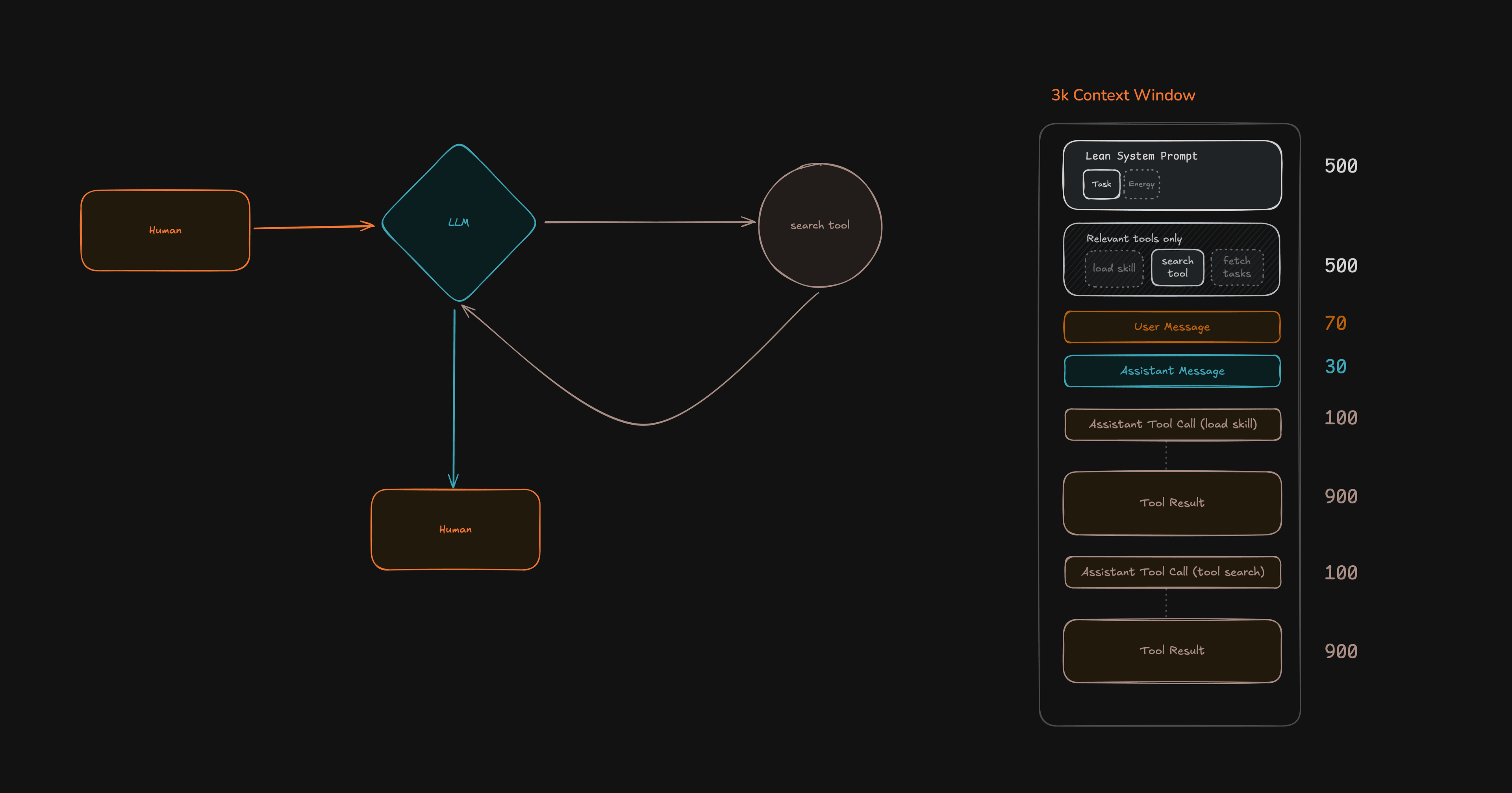This screenshot has width=1512, height=793.
Task: Select Tool Result box below tool search call
Action: (x=1172, y=651)
